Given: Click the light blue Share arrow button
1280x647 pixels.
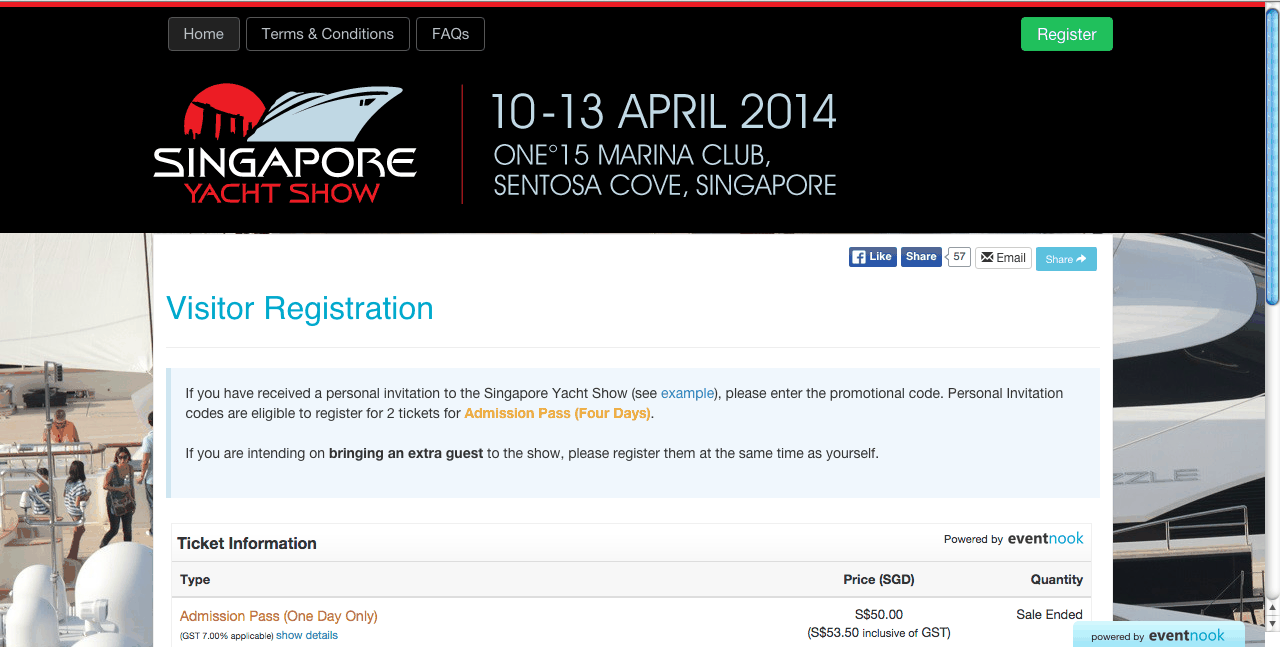Looking at the screenshot, I should point(1066,259).
